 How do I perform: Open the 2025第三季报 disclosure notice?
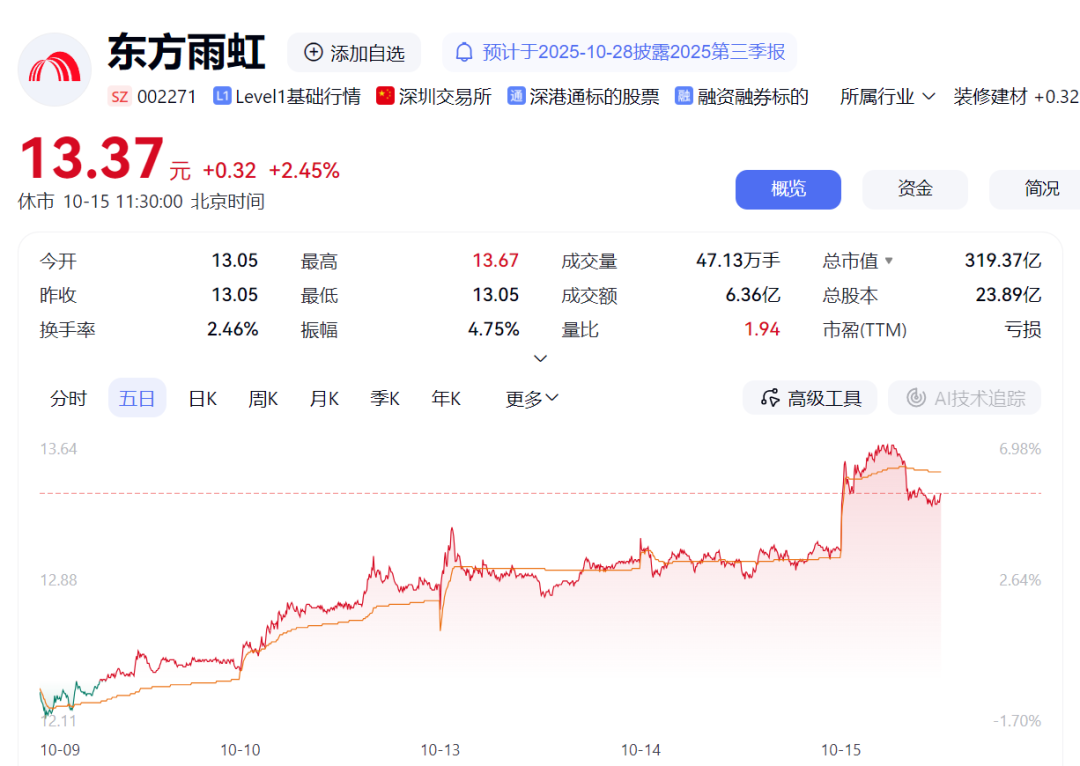[620, 52]
